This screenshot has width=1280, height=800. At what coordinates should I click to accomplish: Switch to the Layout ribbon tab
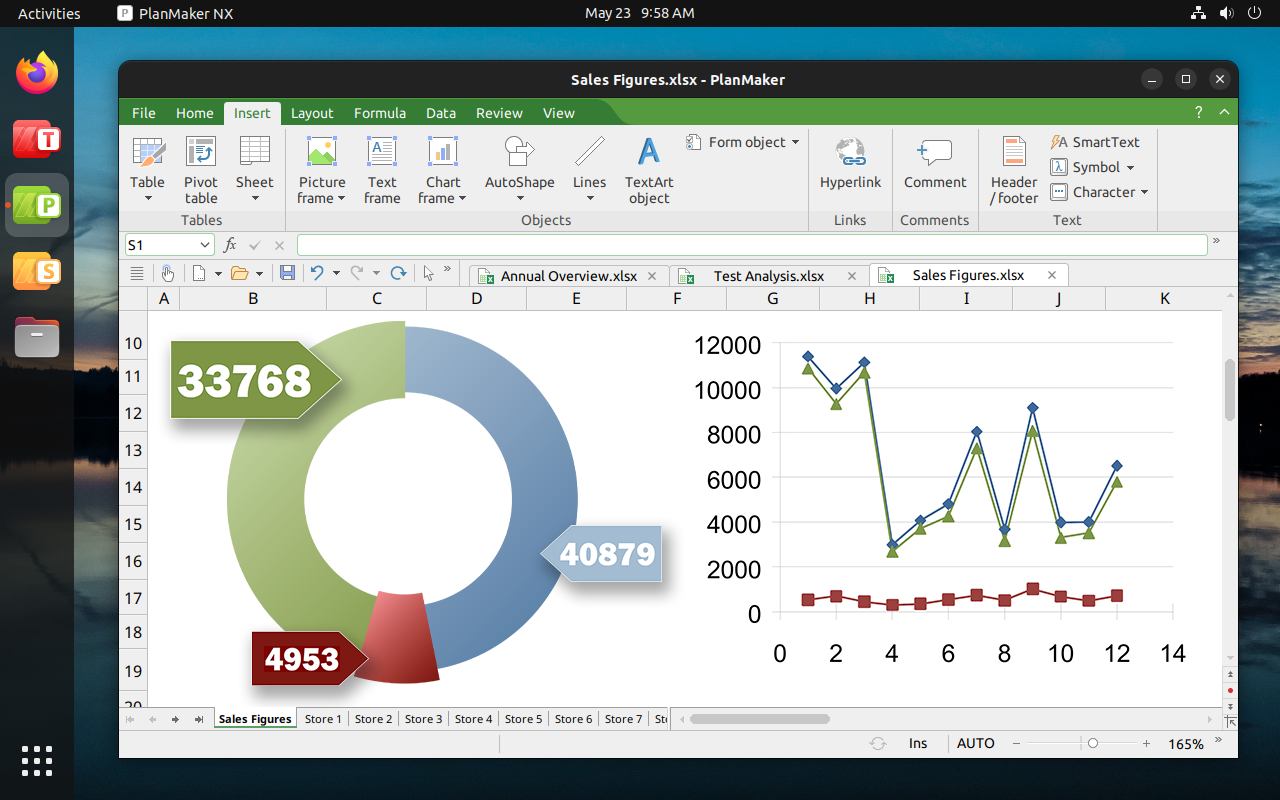click(x=312, y=113)
